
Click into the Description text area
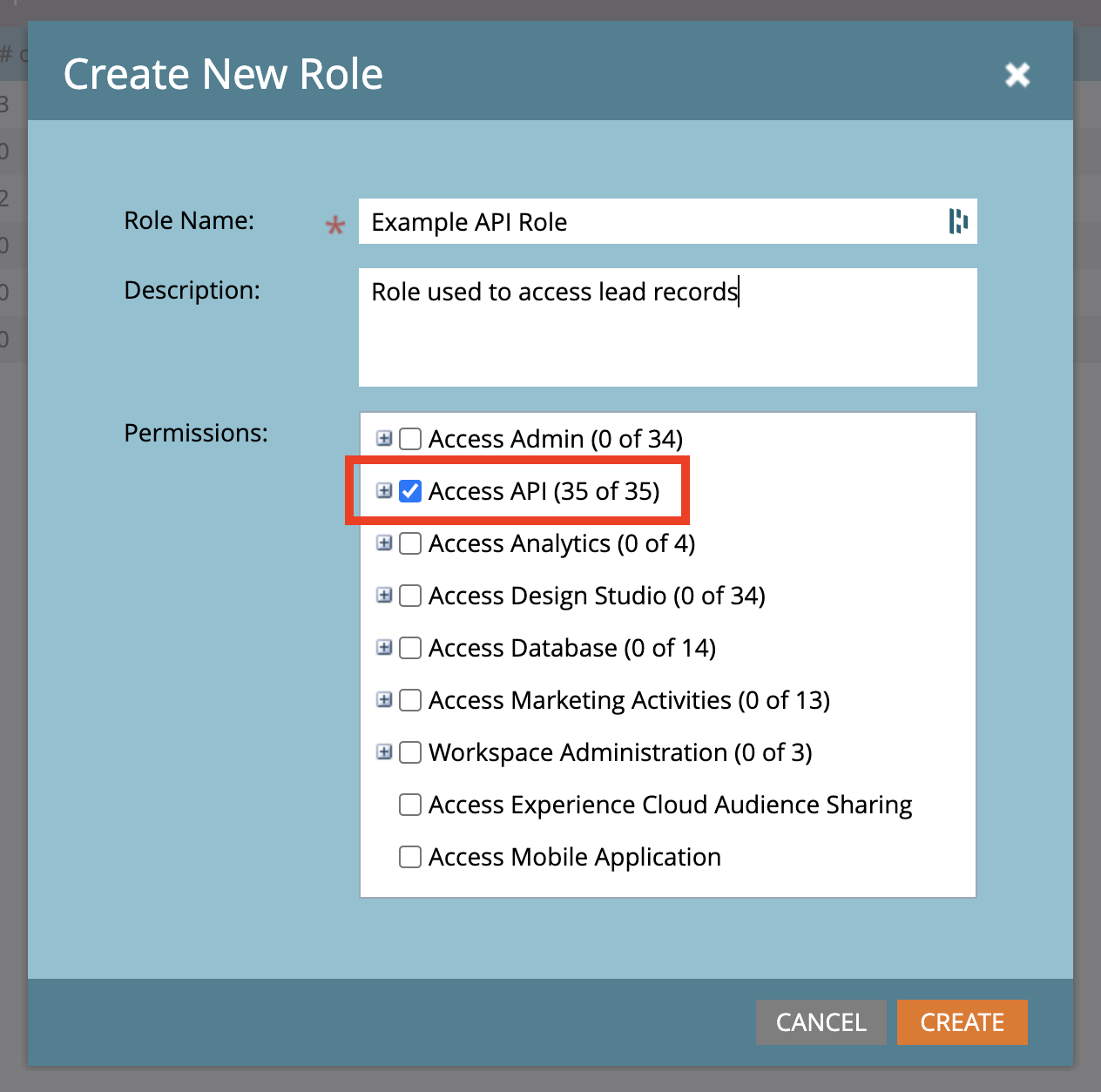pos(667,340)
